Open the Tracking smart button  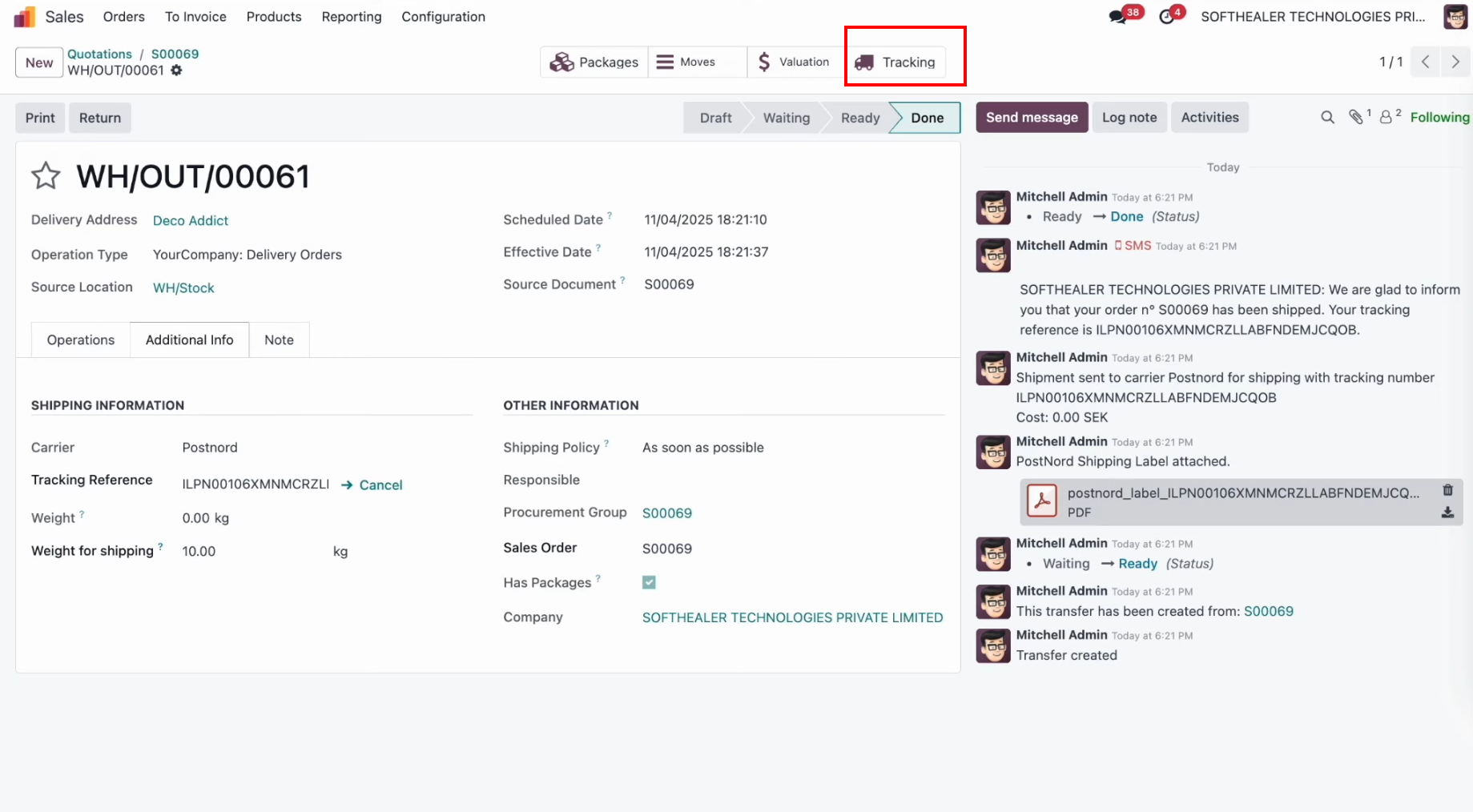pos(895,62)
